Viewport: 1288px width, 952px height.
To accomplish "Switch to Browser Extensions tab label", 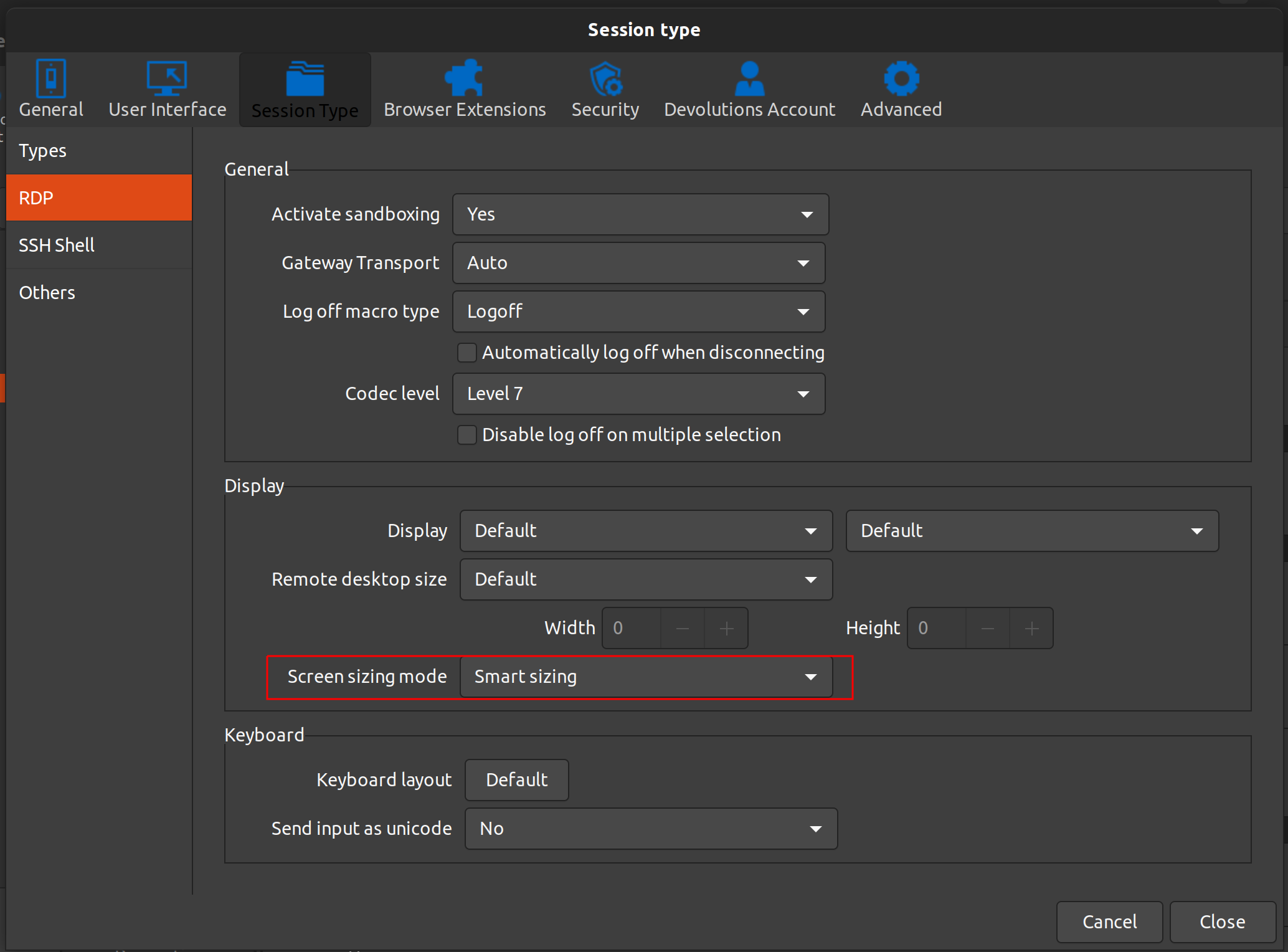I will 465,110.
